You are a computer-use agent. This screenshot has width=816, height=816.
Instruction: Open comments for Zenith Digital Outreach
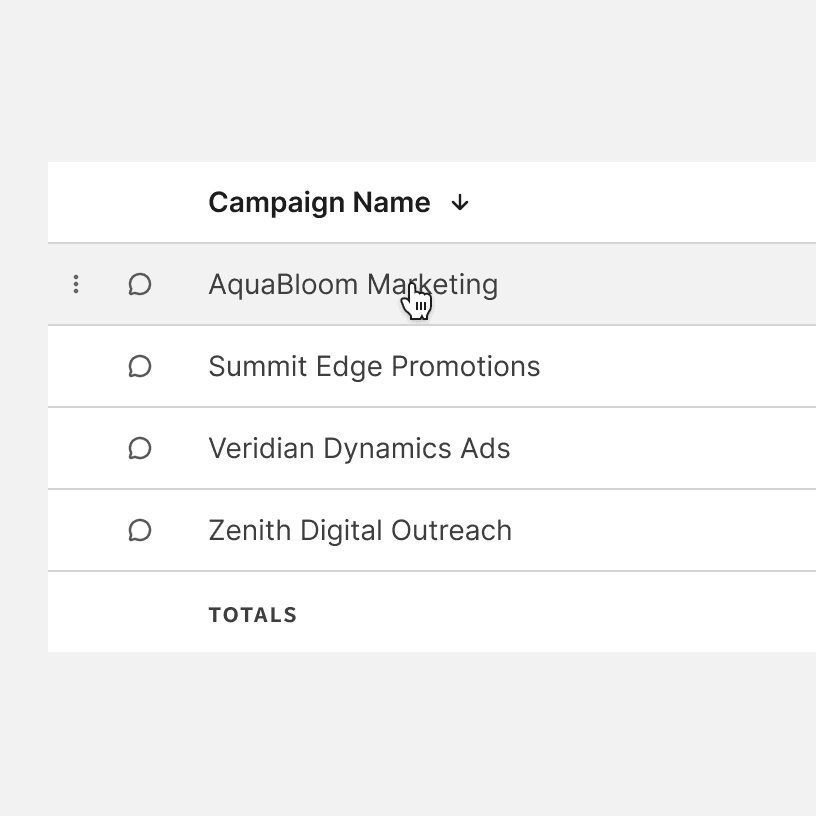[140, 531]
